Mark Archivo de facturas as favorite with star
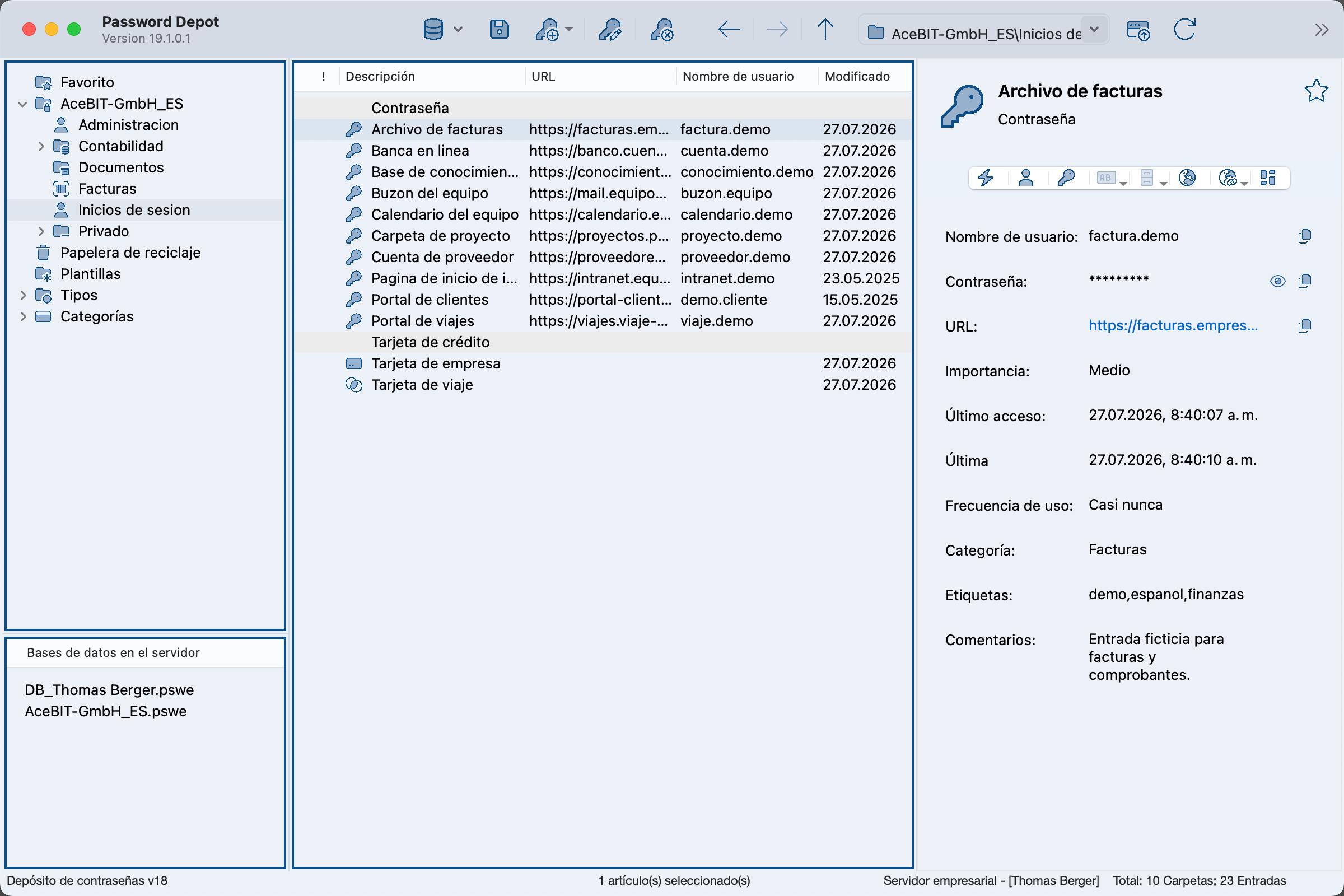Image resolution: width=1344 pixels, height=896 pixels. [1315, 90]
